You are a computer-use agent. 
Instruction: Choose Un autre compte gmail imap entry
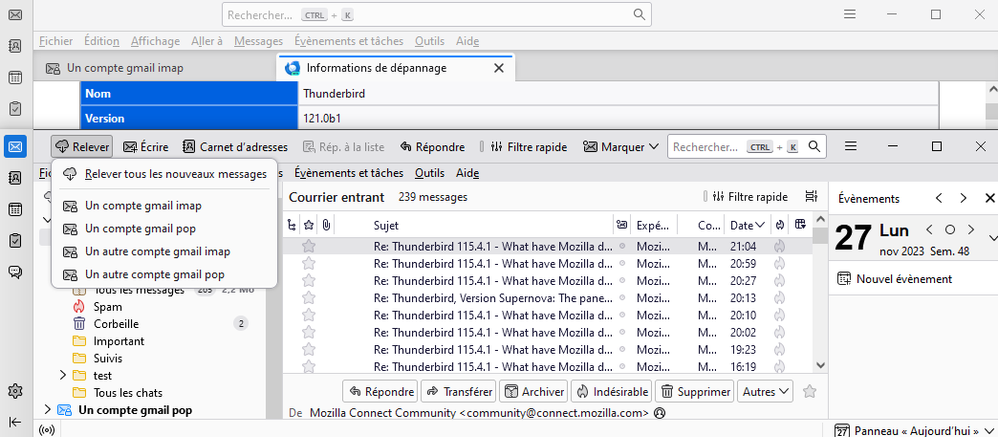coord(157,251)
